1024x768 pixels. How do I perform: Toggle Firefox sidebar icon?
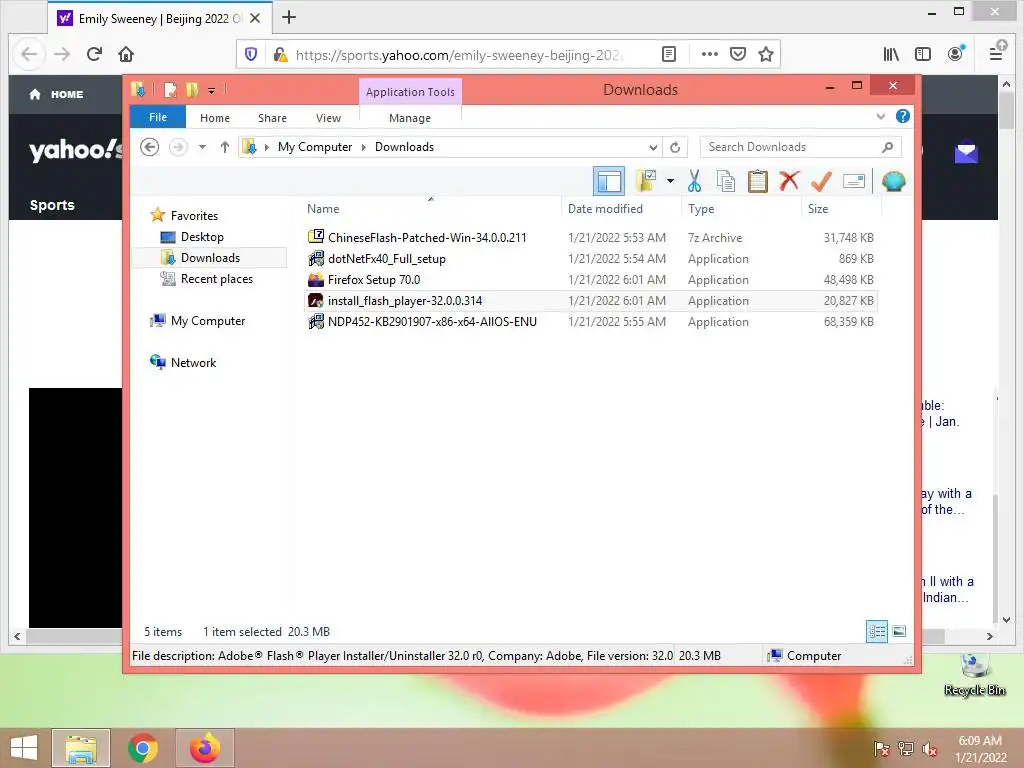coord(923,54)
